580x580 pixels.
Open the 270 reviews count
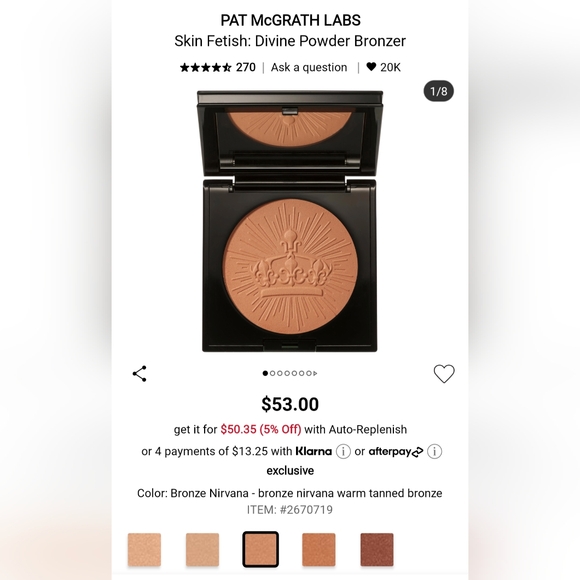246,67
